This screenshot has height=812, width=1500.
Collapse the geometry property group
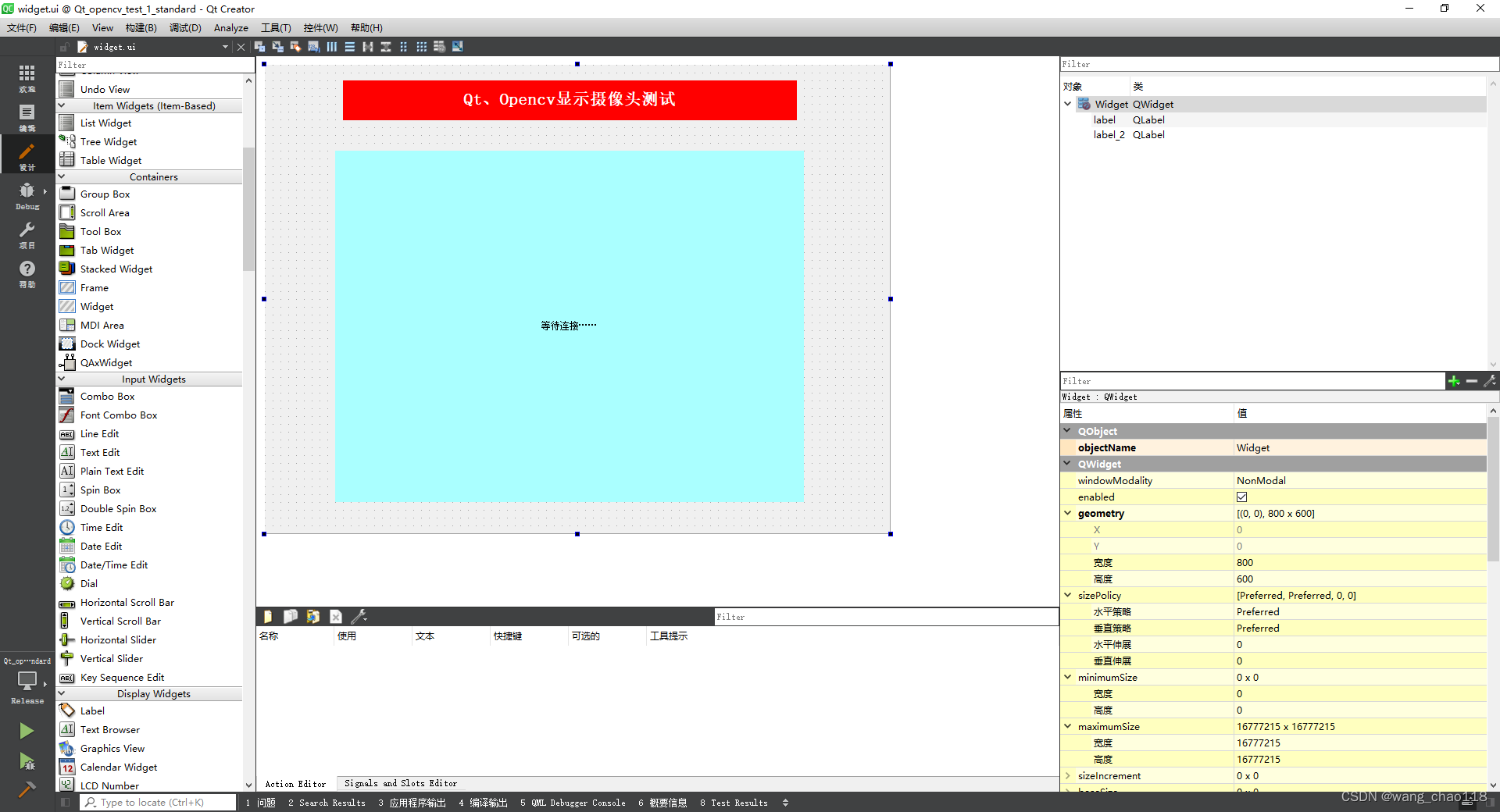click(1068, 513)
